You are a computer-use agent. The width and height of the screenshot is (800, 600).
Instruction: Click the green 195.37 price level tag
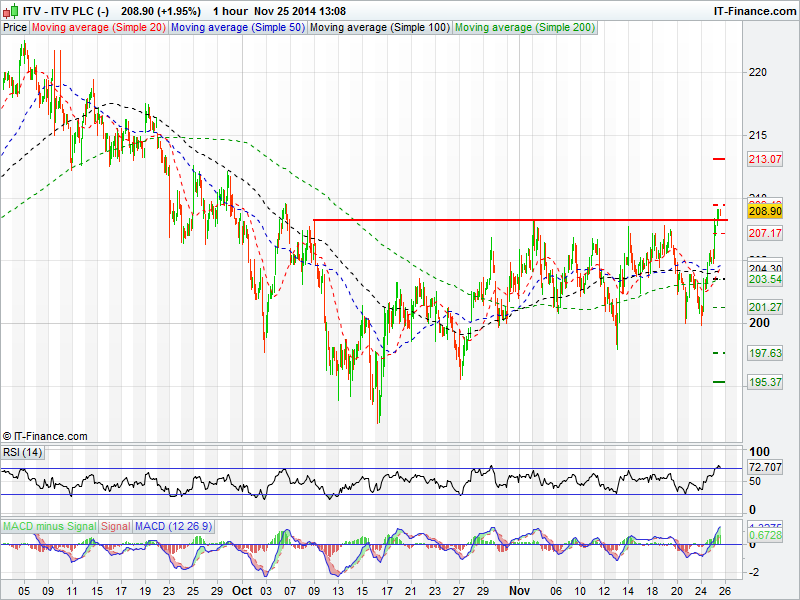tap(764, 383)
